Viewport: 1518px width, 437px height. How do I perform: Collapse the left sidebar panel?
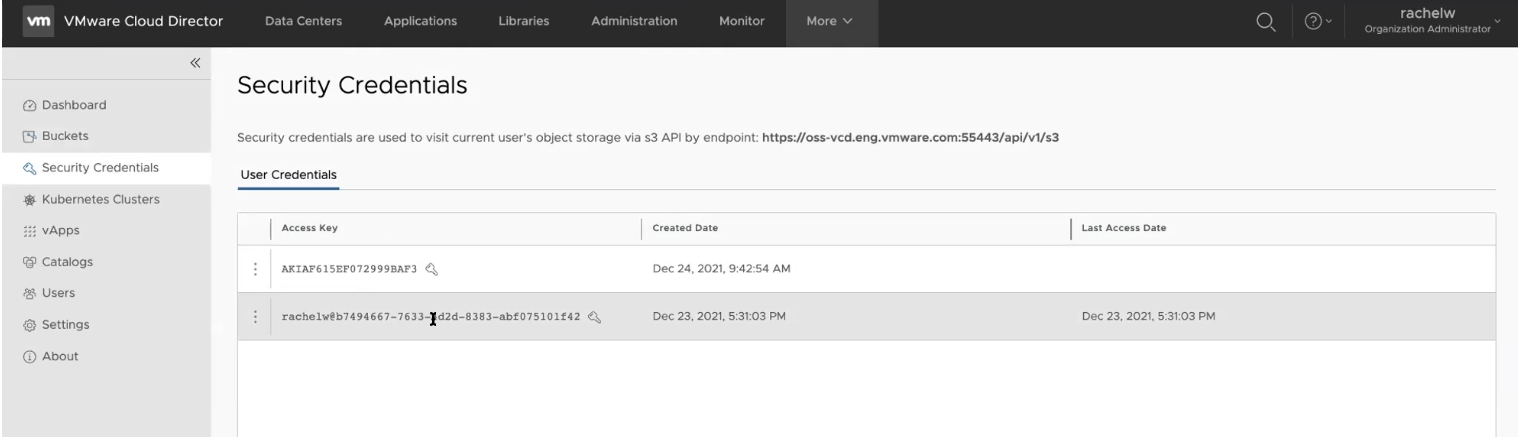[x=195, y=63]
